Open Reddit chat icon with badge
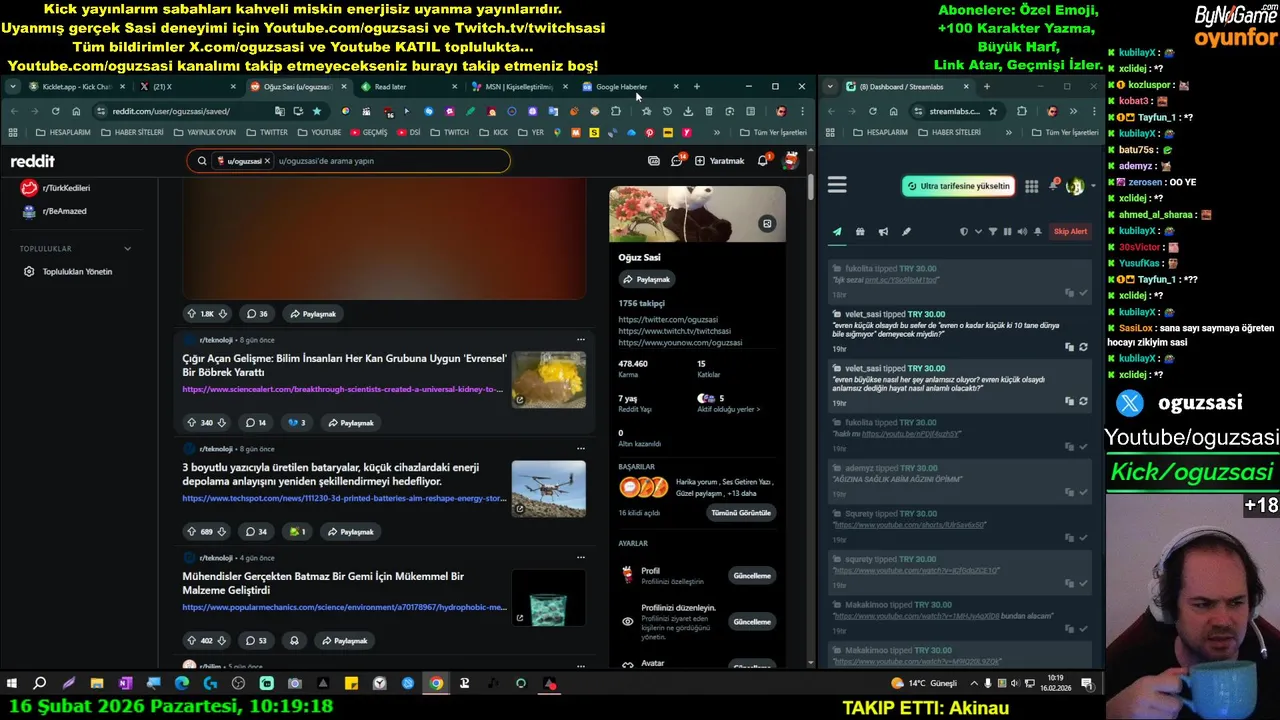Viewport: 1280px width, 720px height. (677, 160)
